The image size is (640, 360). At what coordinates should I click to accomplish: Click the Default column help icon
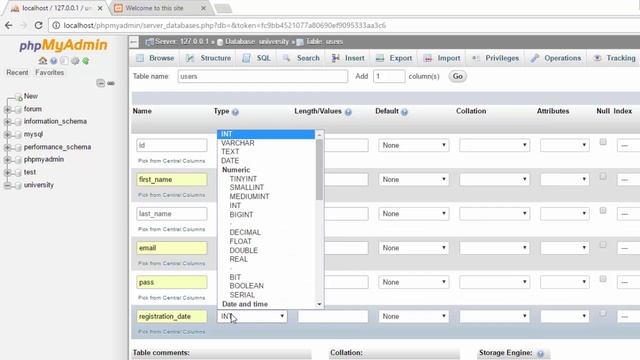pyautogui.click(x=404, y=112)
